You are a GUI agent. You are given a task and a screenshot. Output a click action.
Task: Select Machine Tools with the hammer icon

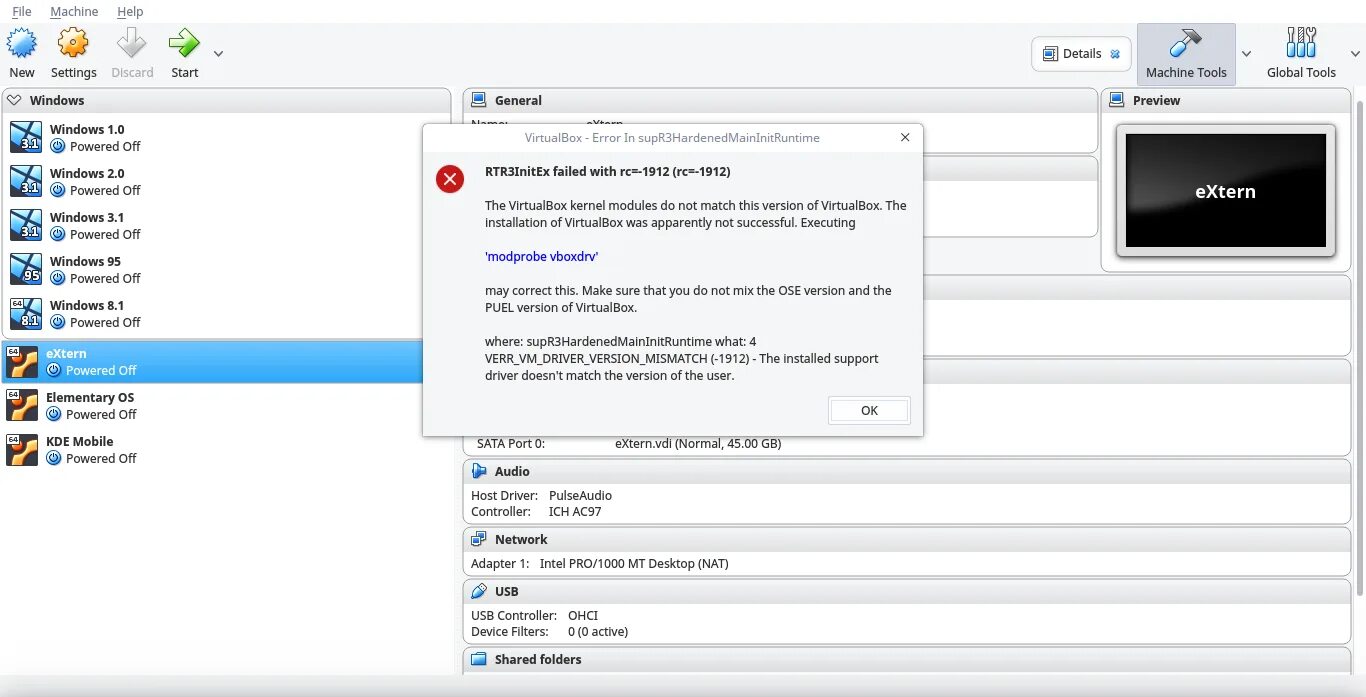[x=1186, y=54]
